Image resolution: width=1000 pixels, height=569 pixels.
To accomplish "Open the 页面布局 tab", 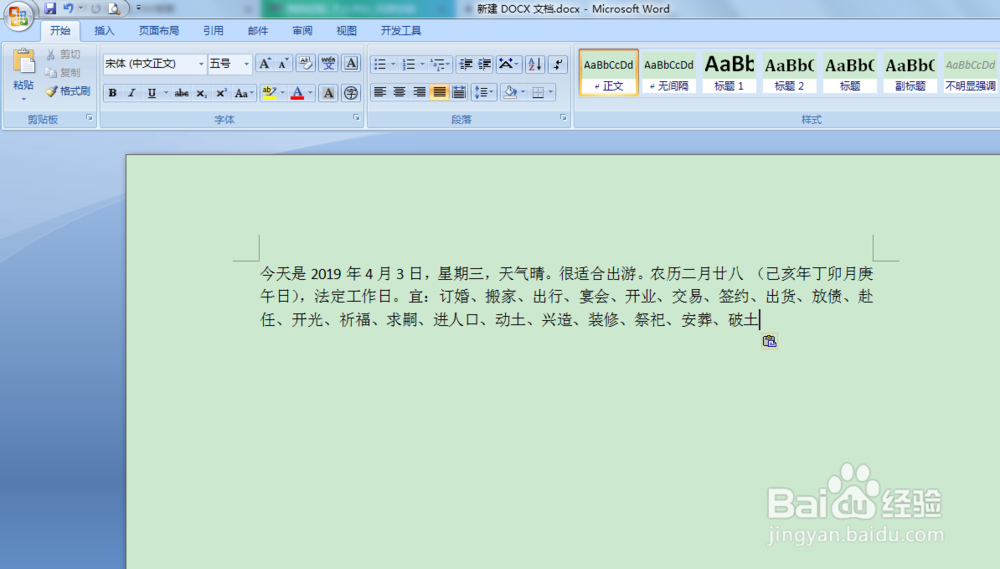I will (x=159, y=31).
